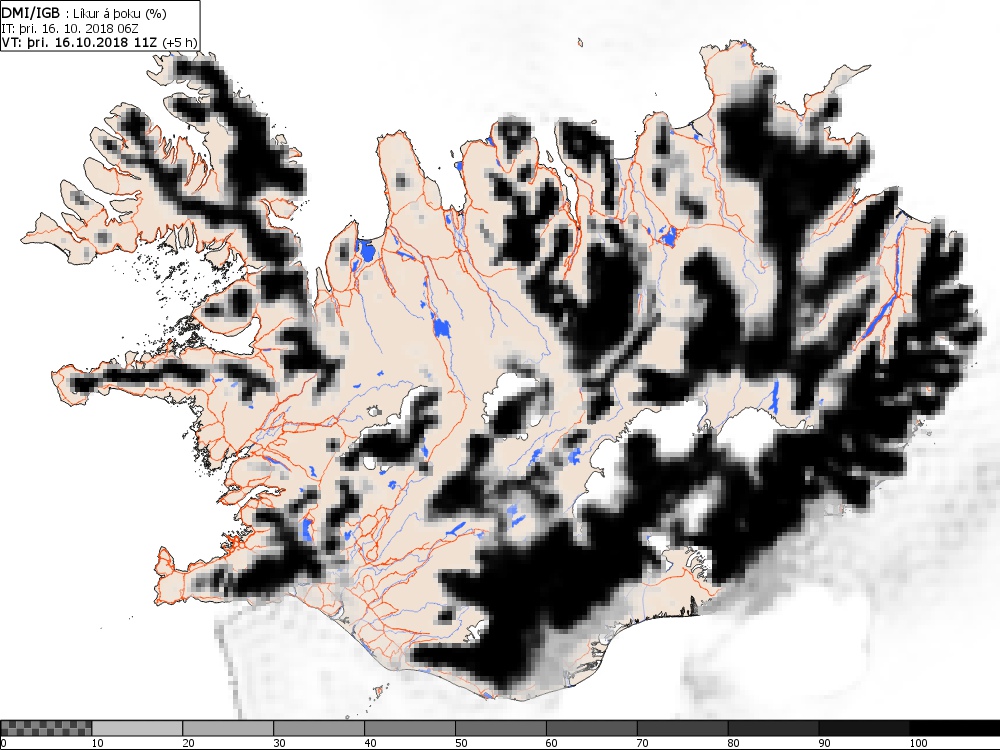Click the '80' scale label

point(734,743)
